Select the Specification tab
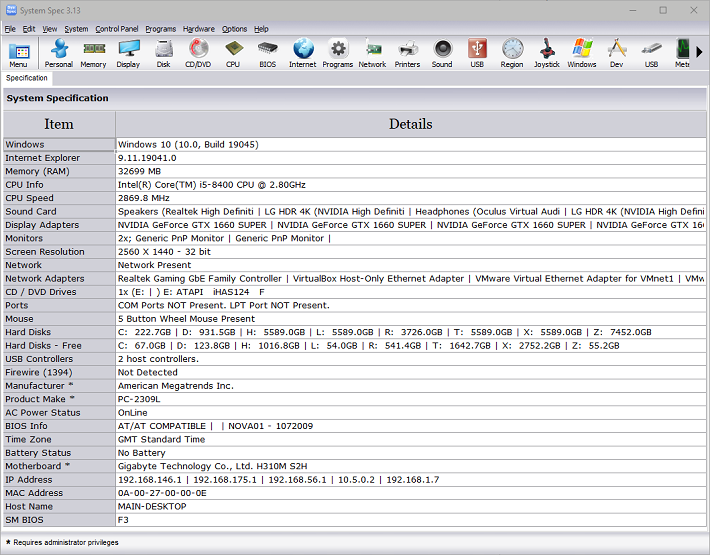This screenshot has height=555, width=710. click(27, 78)
